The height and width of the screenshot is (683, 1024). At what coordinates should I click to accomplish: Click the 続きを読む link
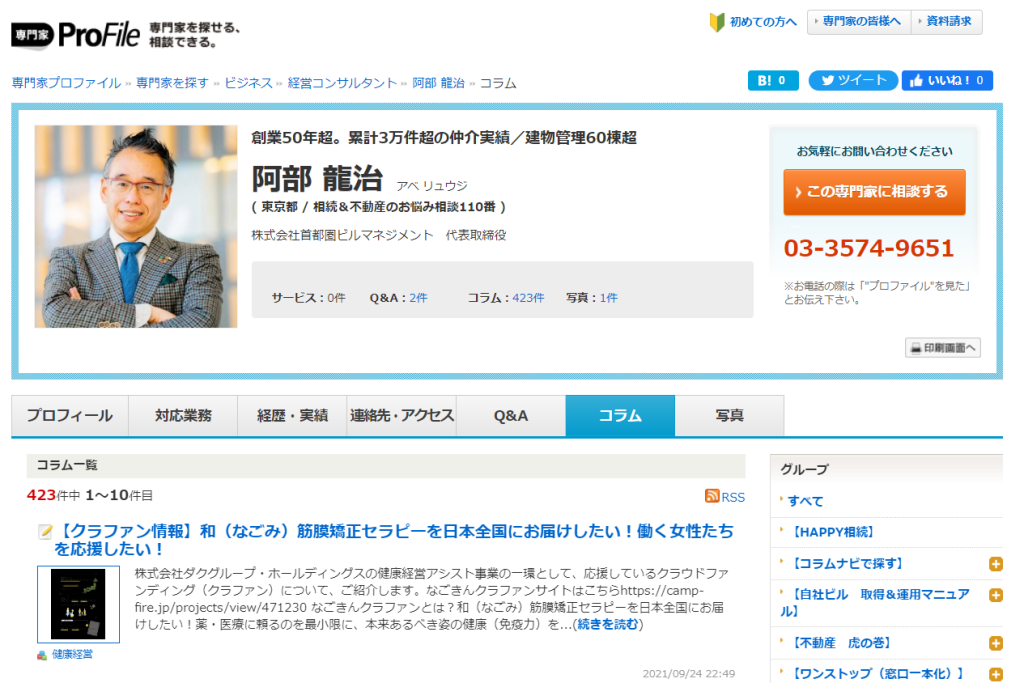pyautogui.click(x=607, y=625)
